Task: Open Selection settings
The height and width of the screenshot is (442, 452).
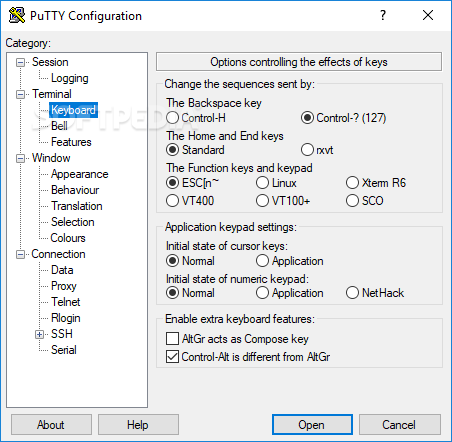Action: pos(72,222)
